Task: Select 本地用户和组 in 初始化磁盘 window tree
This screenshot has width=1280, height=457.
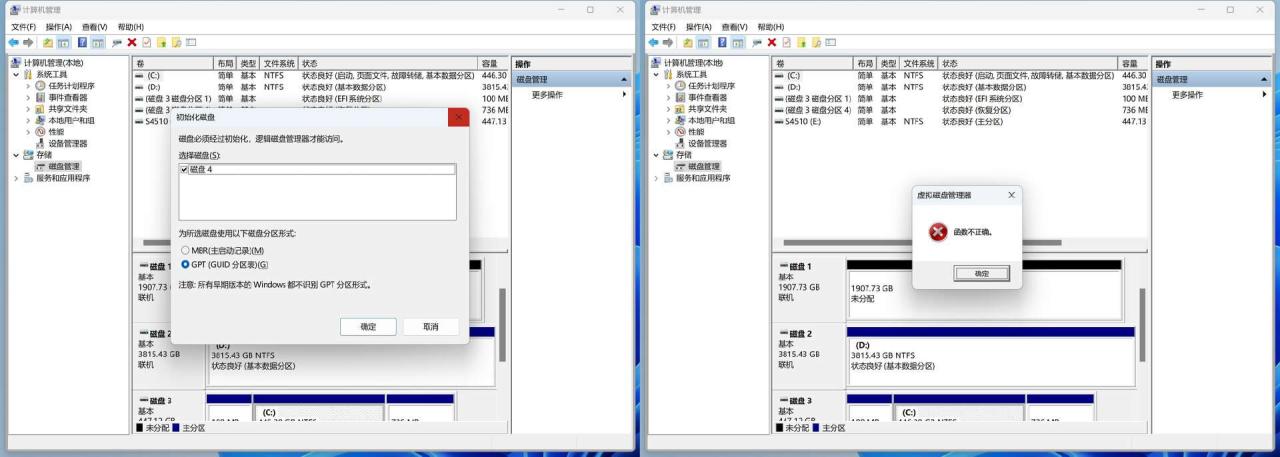Action: [72, 120]
